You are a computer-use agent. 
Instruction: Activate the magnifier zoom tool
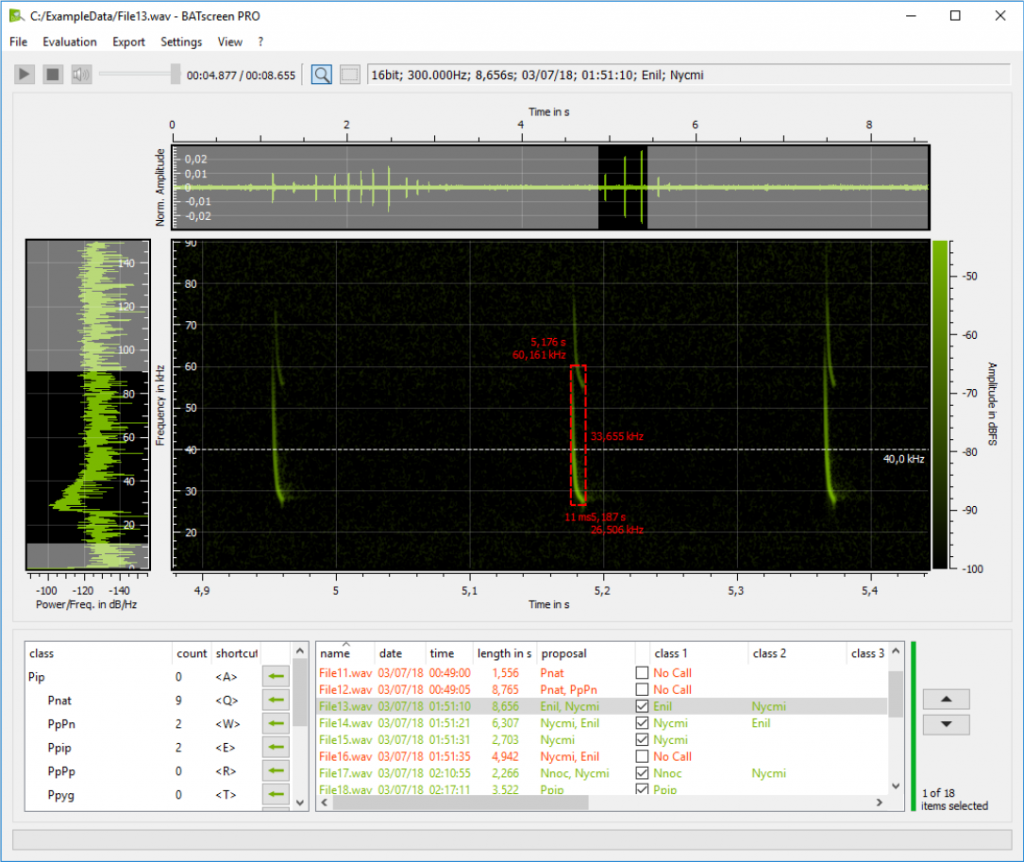click(321, 73)
